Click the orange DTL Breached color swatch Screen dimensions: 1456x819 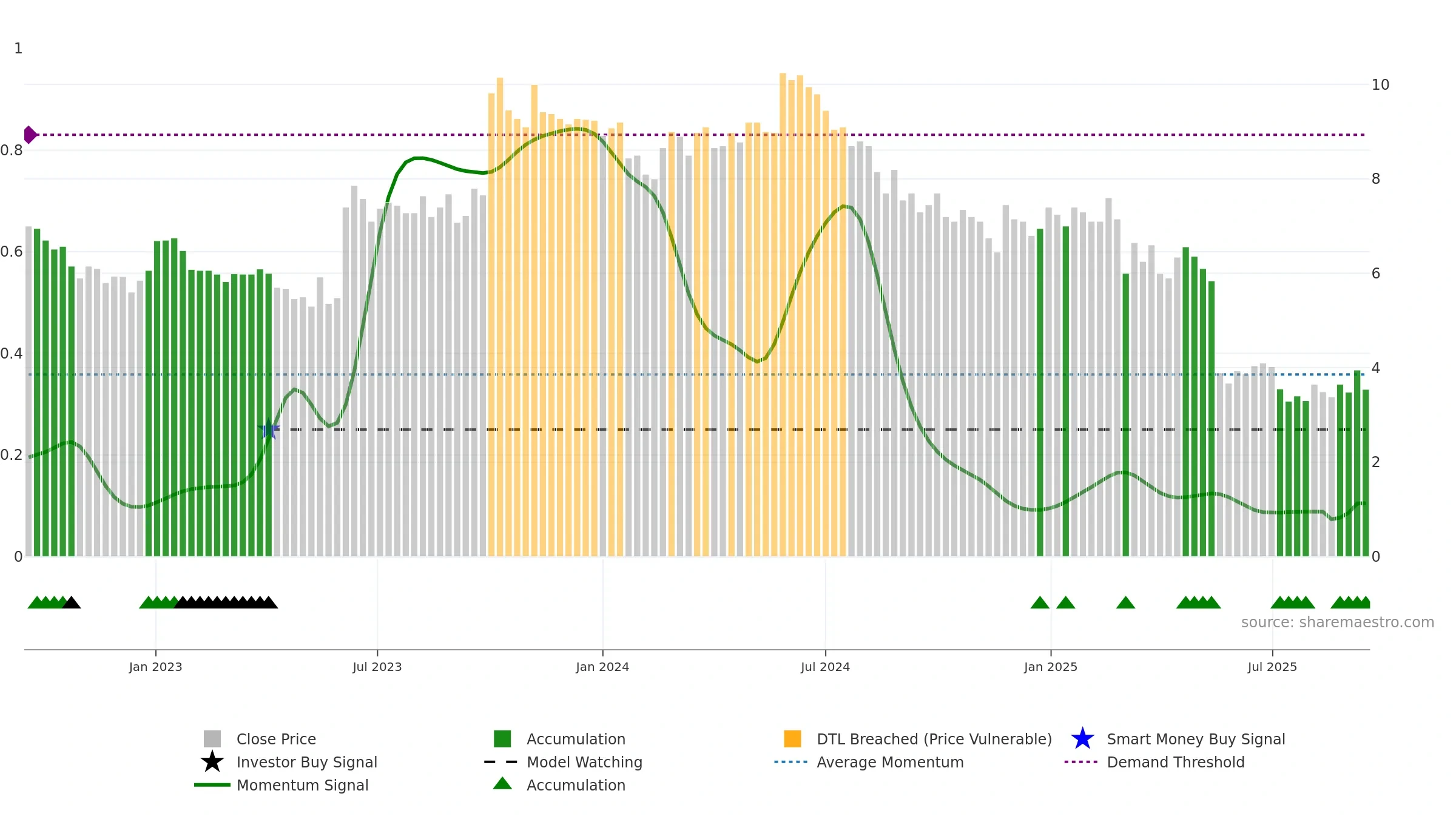click(x=792, y=739)
